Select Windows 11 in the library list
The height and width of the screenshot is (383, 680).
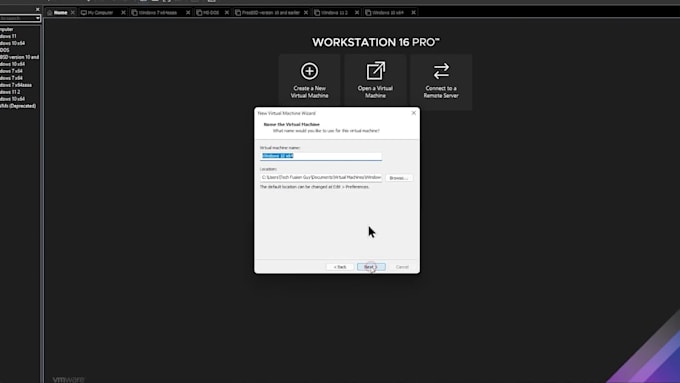[x=8, y=36]
